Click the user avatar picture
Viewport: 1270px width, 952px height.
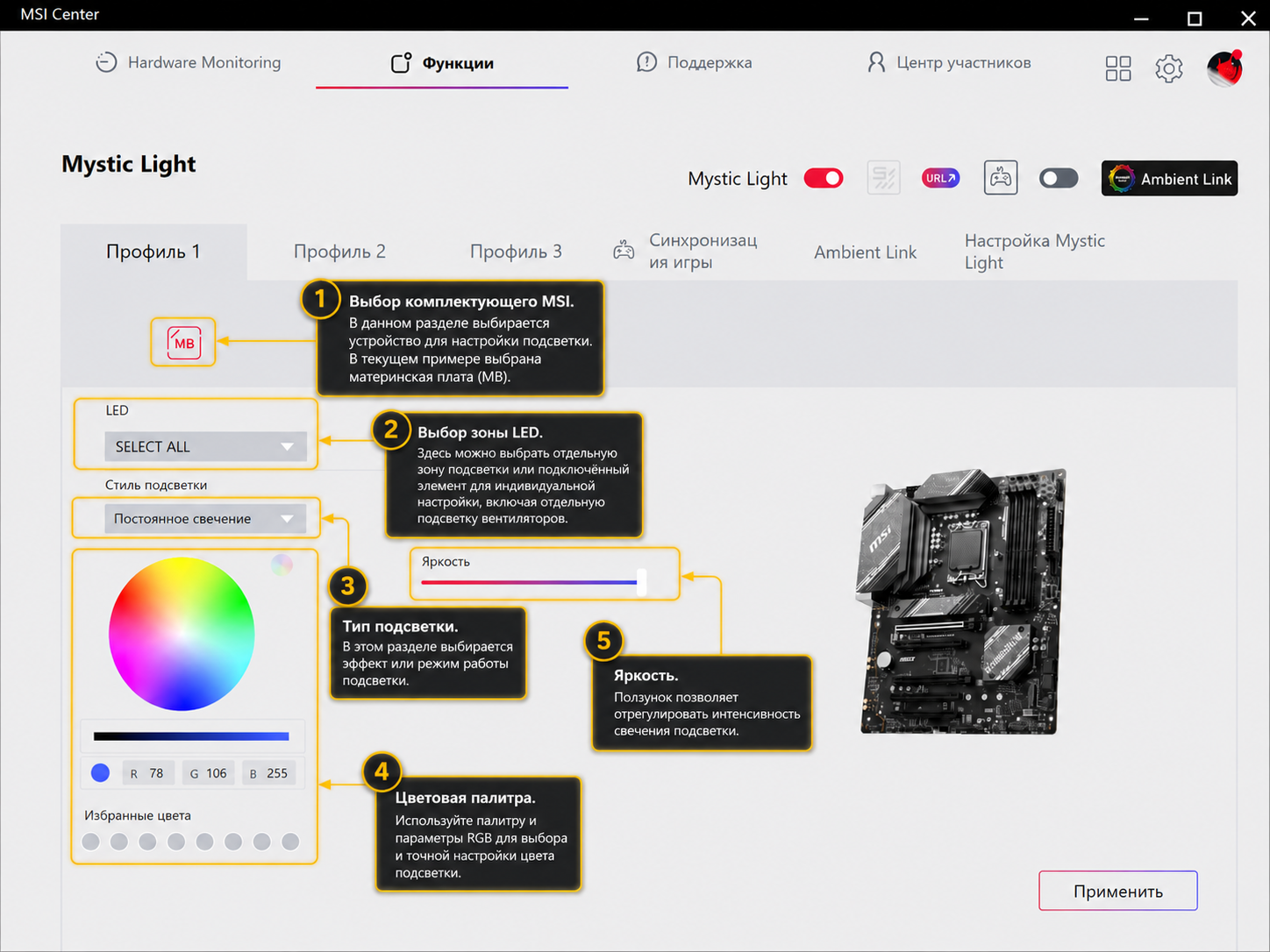1225,68
